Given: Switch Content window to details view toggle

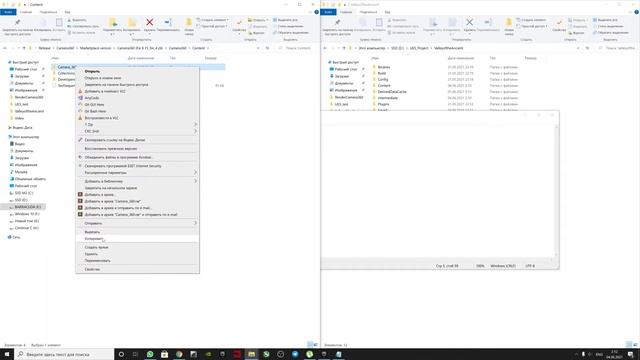Looking at the screenshot, I should tap(310, 345).
